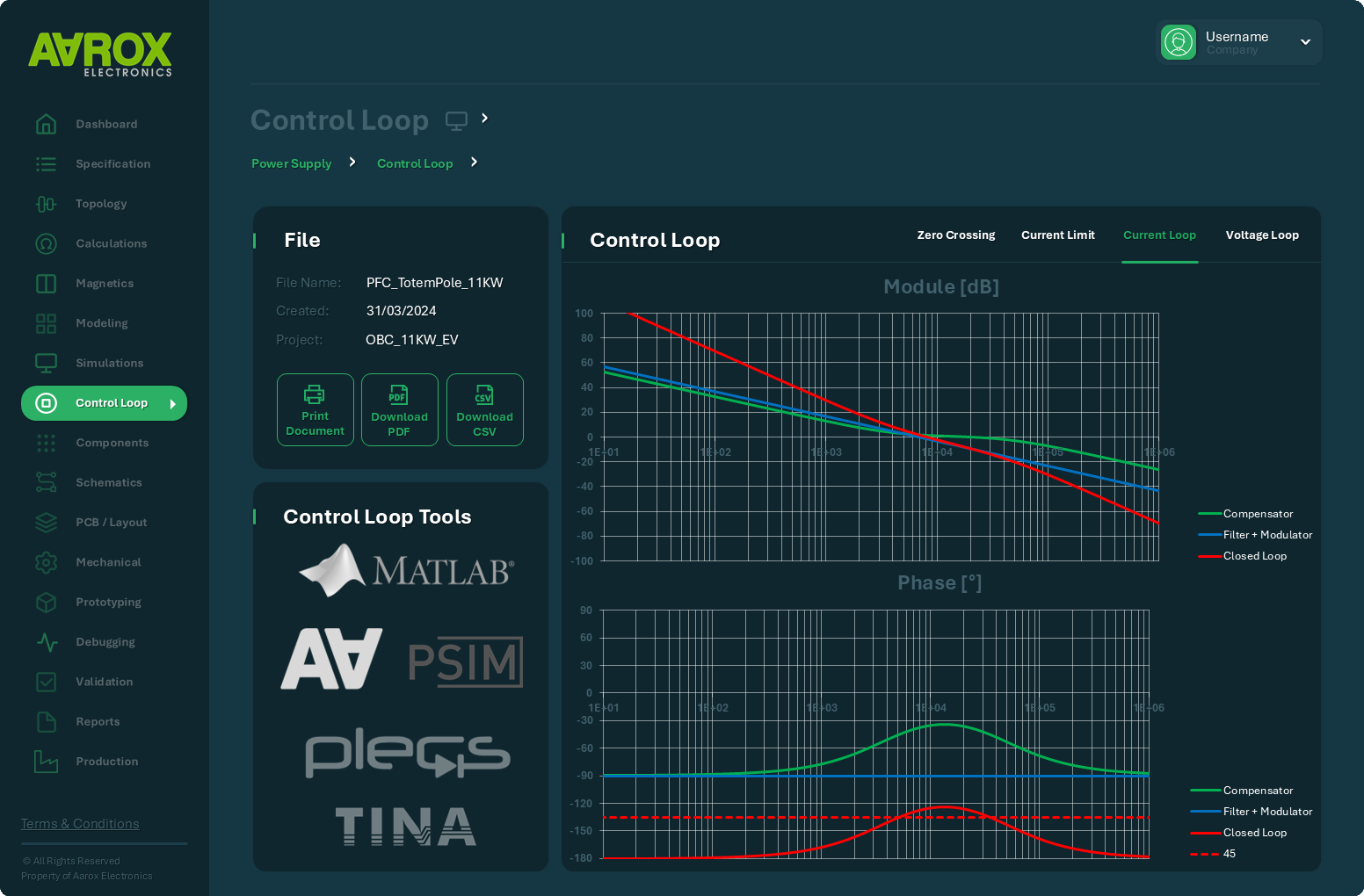Switch to the Voltage Loop tab
Viewport: 1364px width, 896px height.
[x=1262, y=235]
